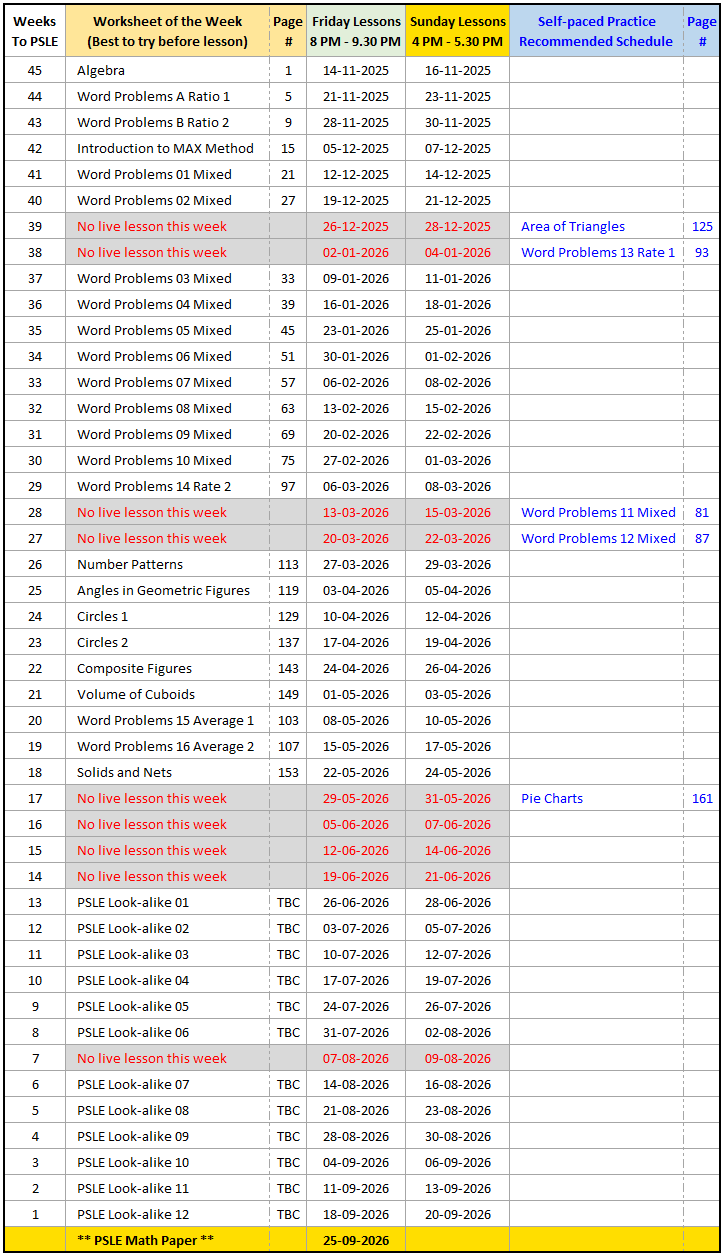Open Word Problems 13 Rate 1 link
This screenshot has width=723, height=1255.
click(x=597, y=253)
